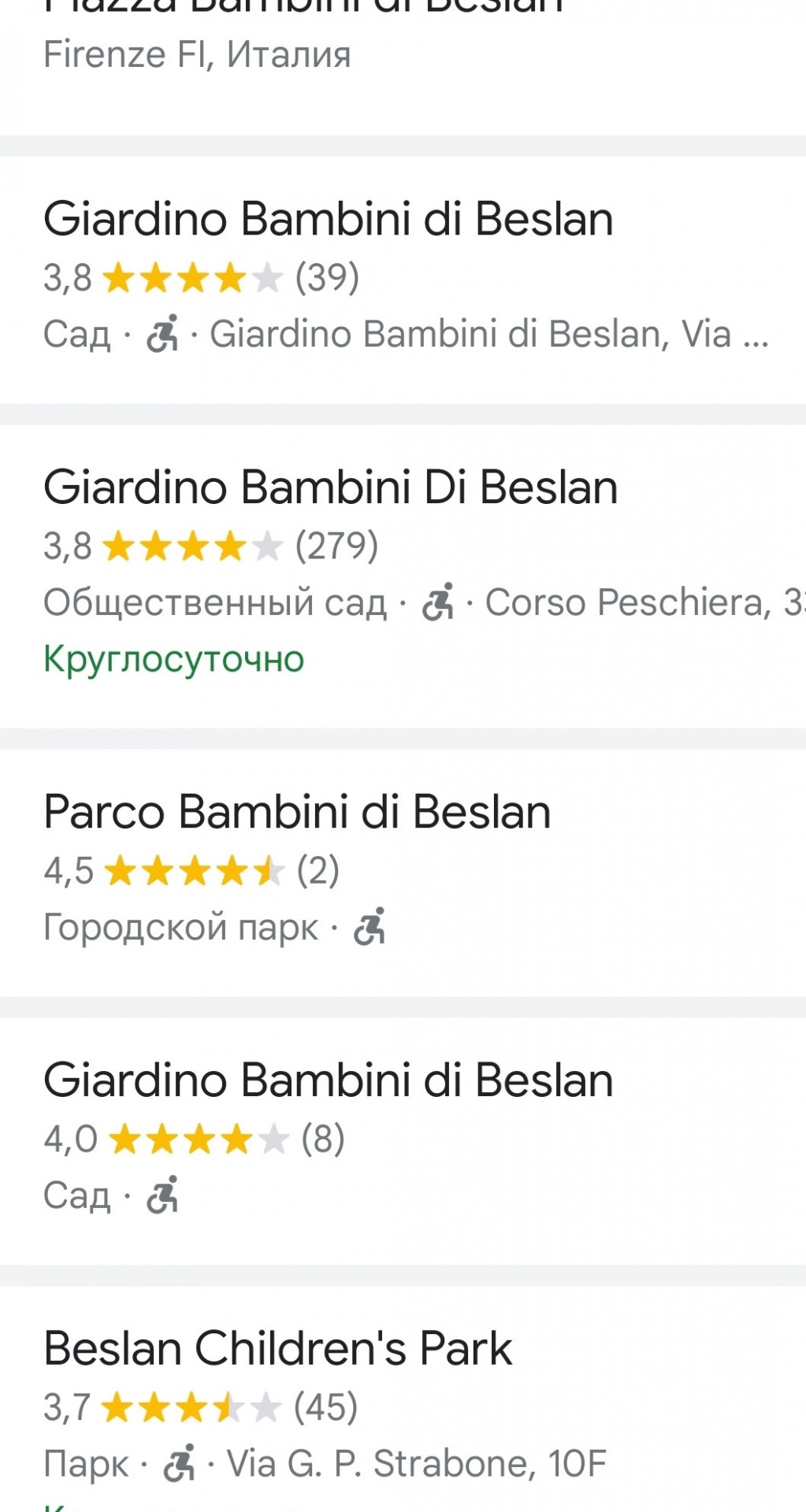This screenshot has width=806, height=1512.
Task: Open Giardino Bambini di Beslan rated 4,0
Action: pos(403,1142)
